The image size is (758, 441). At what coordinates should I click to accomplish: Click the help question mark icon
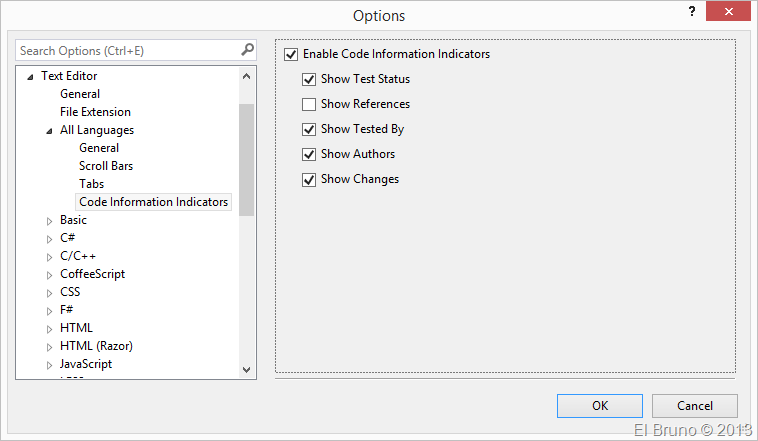click(x=691, y=12)
